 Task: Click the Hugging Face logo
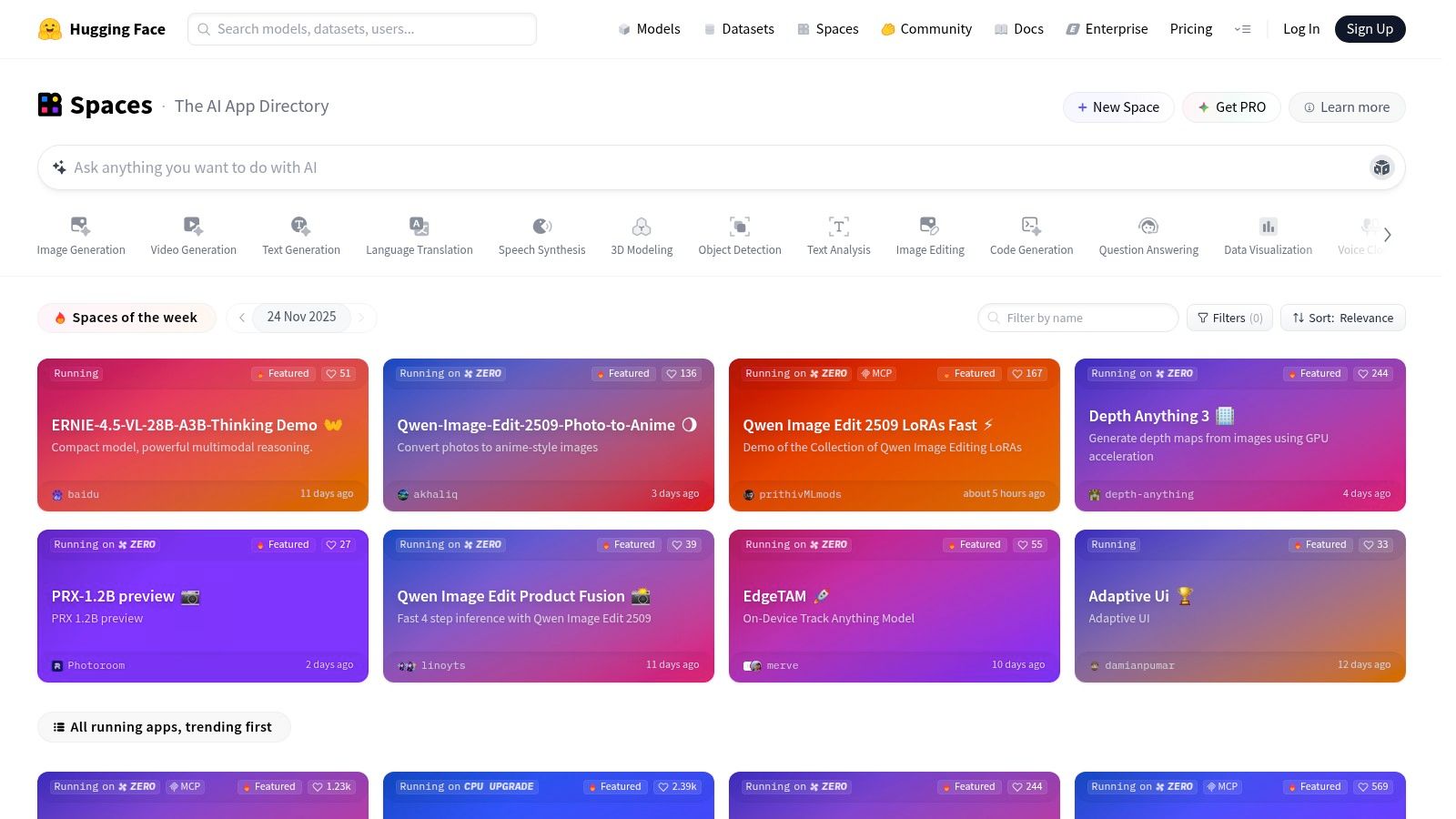click(x=50, y=29)
